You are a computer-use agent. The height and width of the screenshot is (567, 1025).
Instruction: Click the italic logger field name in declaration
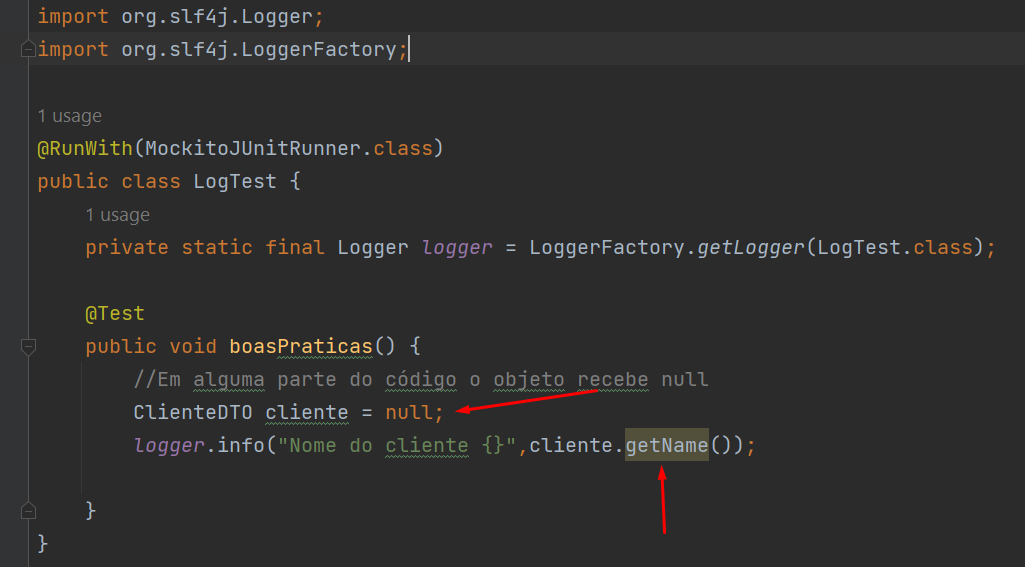coord(457,247)
